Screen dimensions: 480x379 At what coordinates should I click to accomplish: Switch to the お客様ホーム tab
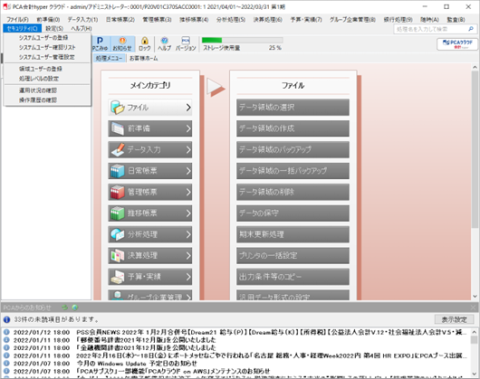pyautogui.click(x=144, y=58)
